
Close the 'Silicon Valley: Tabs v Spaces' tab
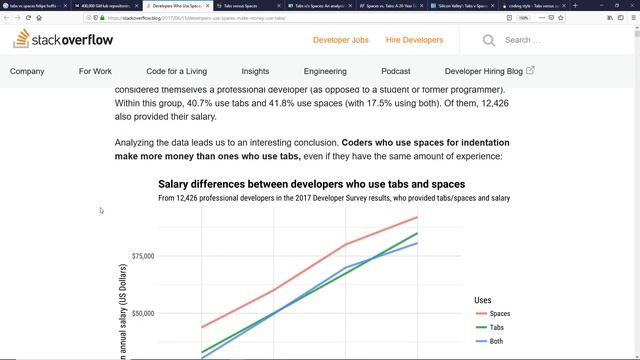(493, 6)
